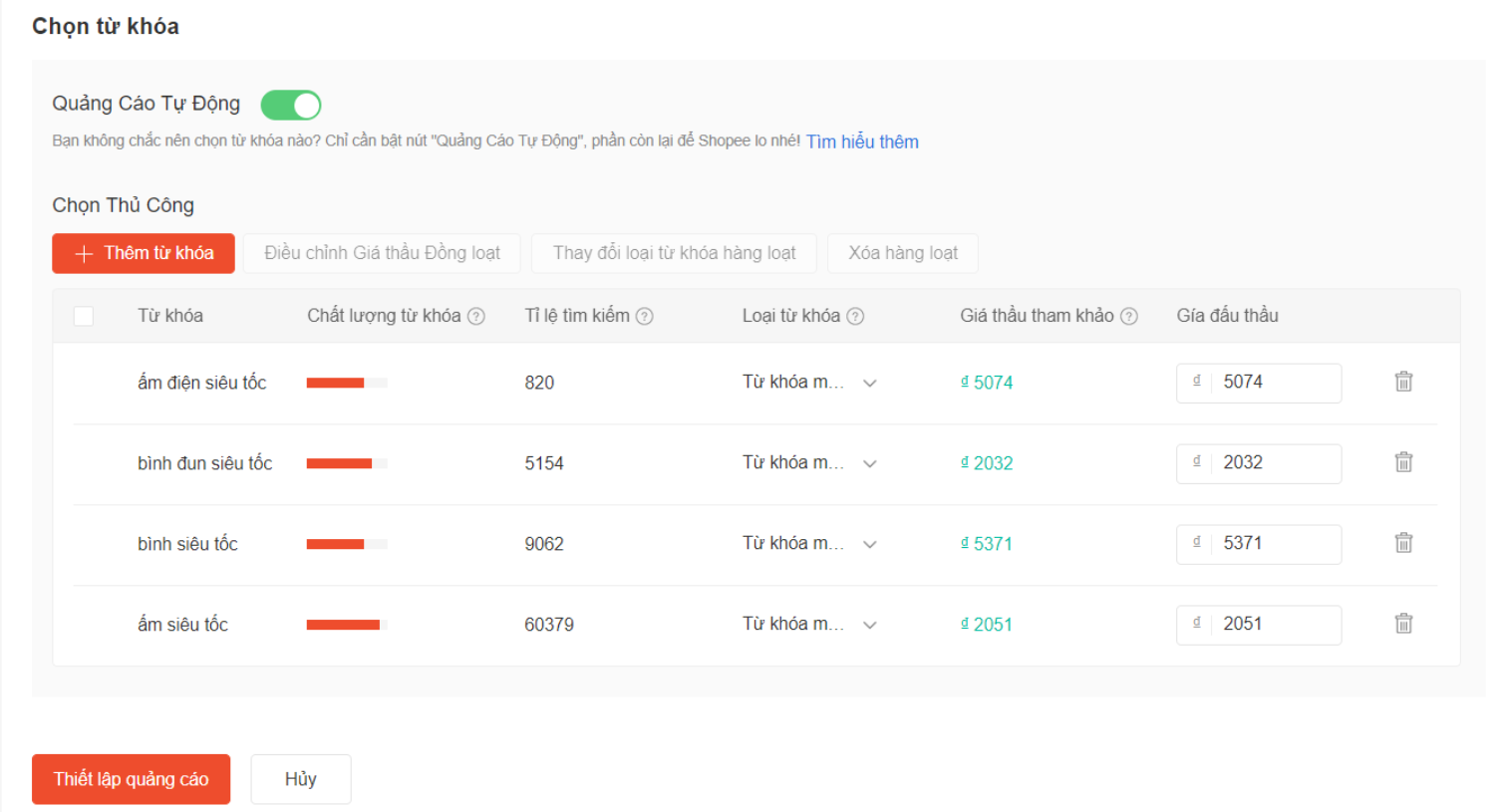Select keyword text "ấm điện siêu tốc"
This screenshot has width=1512, height=812.
click(x=202, y=383)
